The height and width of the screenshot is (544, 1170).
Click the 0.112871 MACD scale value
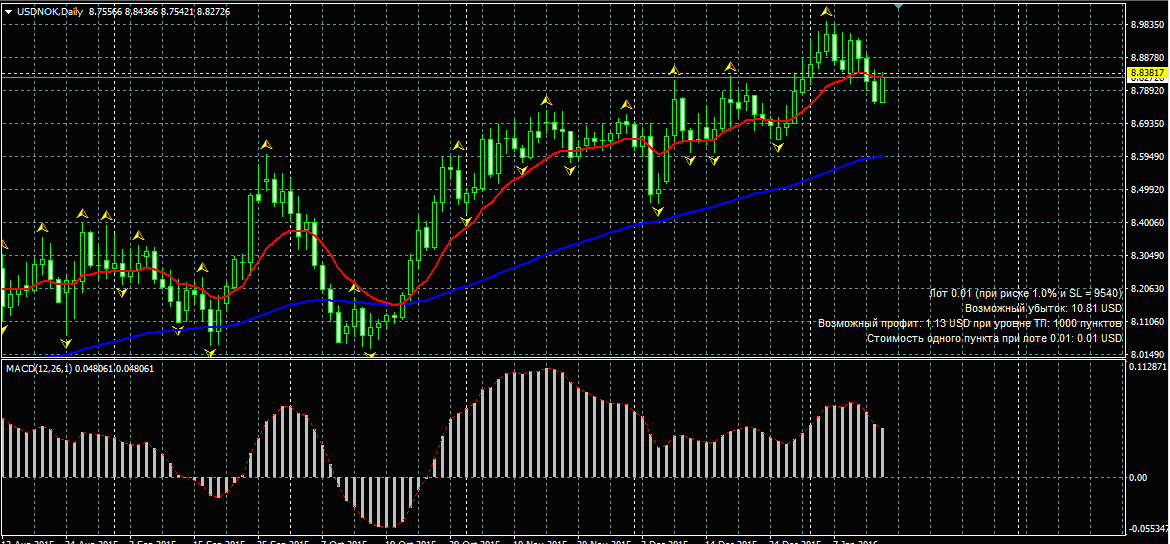[x=1148, y=367]
